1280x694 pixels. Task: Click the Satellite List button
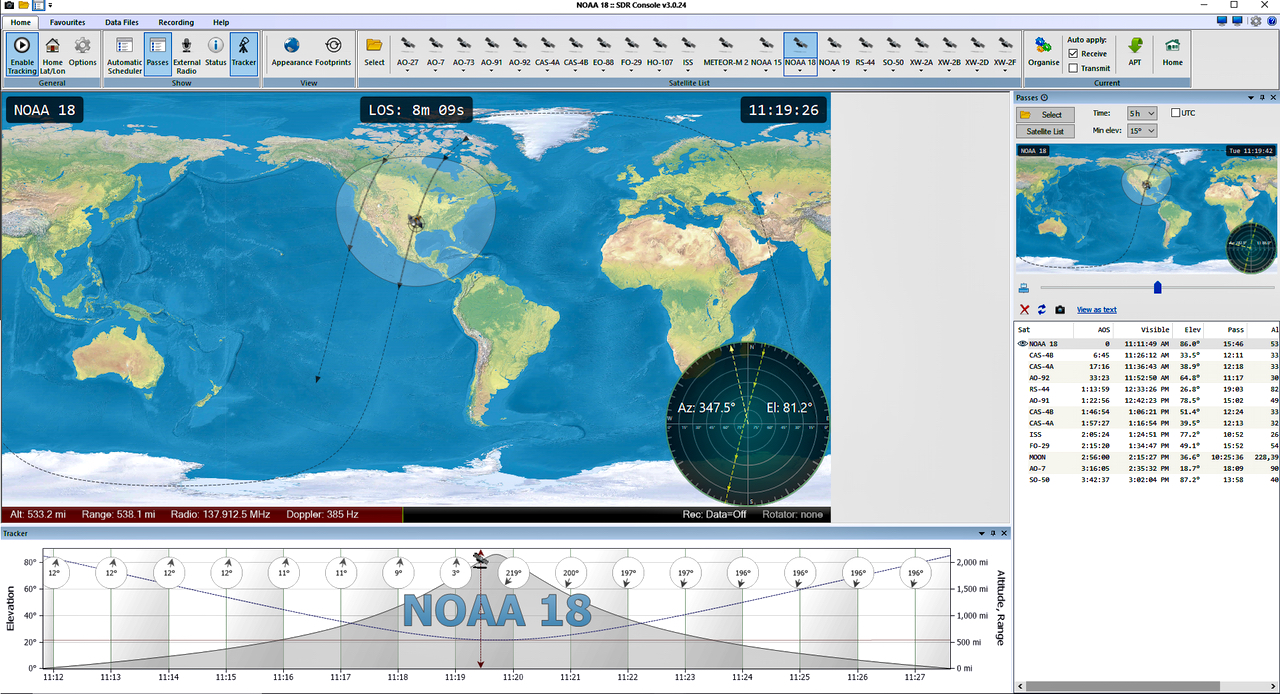[x=1045, y=131]
